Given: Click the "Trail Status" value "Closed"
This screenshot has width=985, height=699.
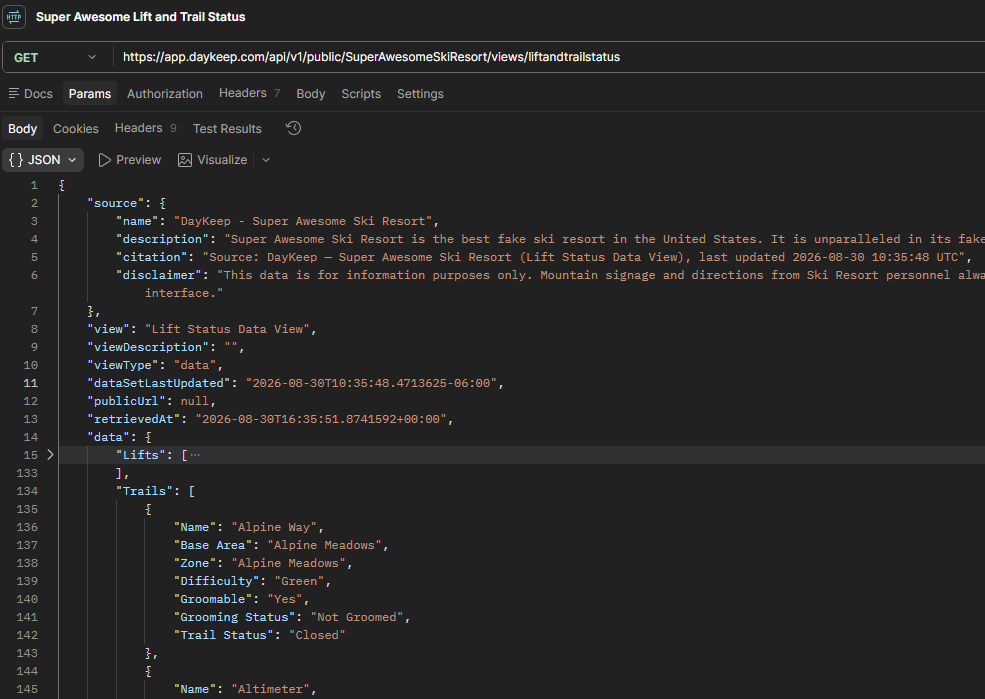Looking at the screenshot, I should point(317,635).
